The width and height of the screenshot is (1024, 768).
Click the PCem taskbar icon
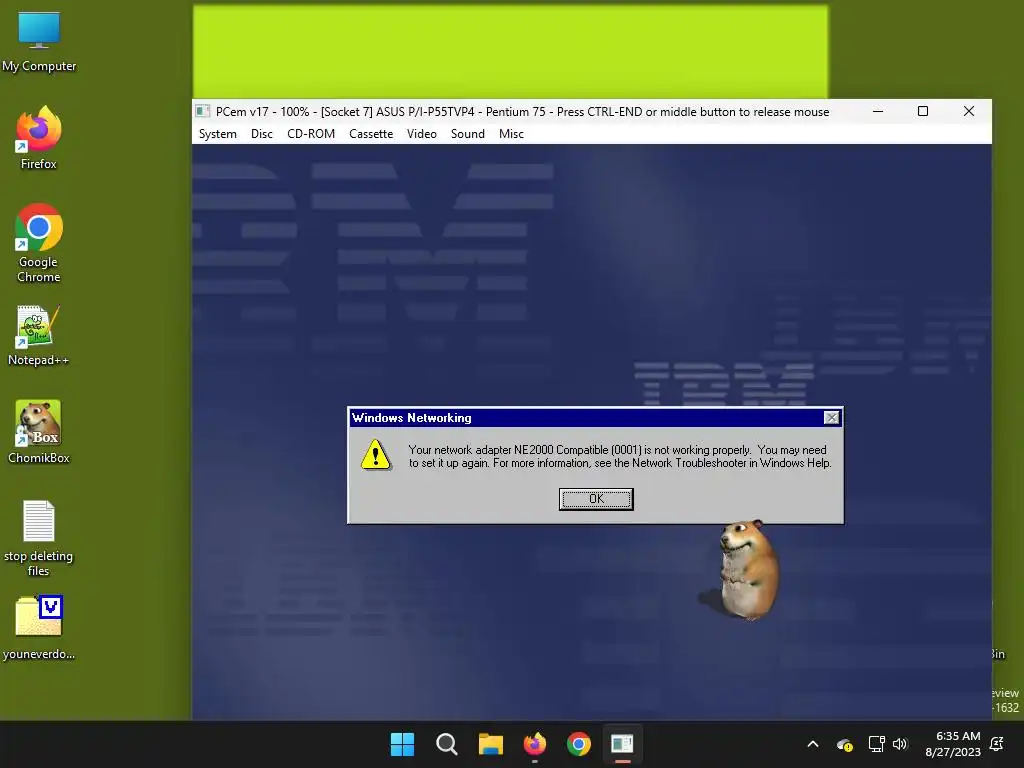[x=622, y=744]
